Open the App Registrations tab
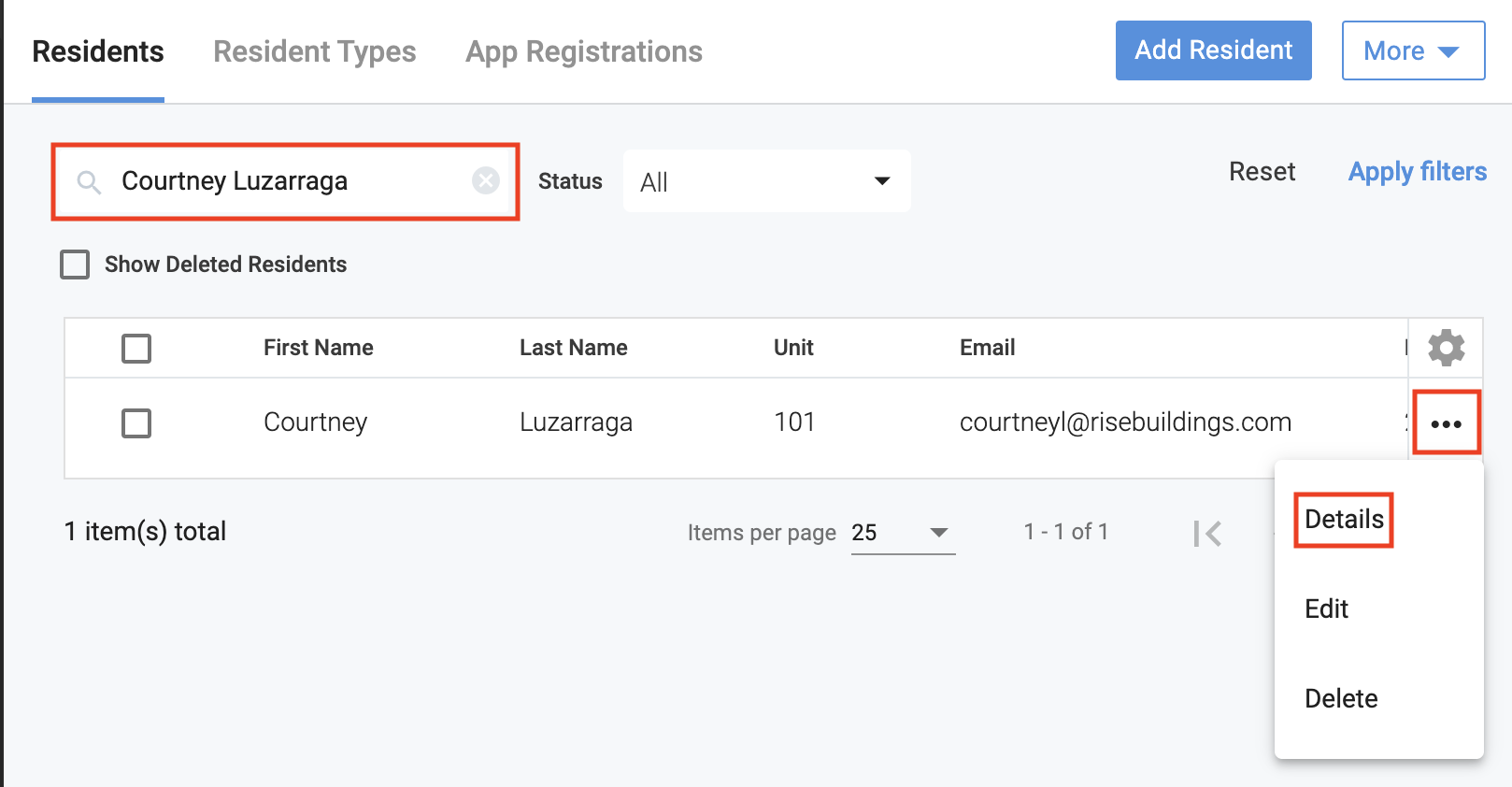The image size is (1512, 787). [x=584, y=51]
